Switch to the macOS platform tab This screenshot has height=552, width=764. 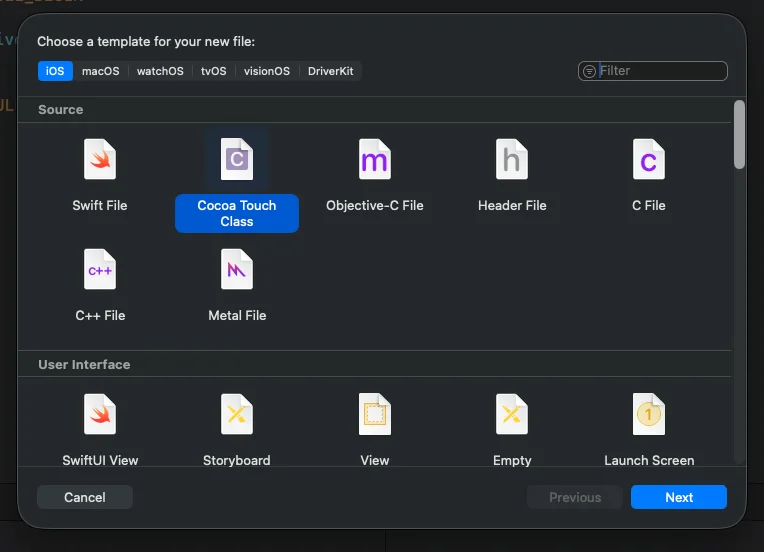tap(101, 71)
